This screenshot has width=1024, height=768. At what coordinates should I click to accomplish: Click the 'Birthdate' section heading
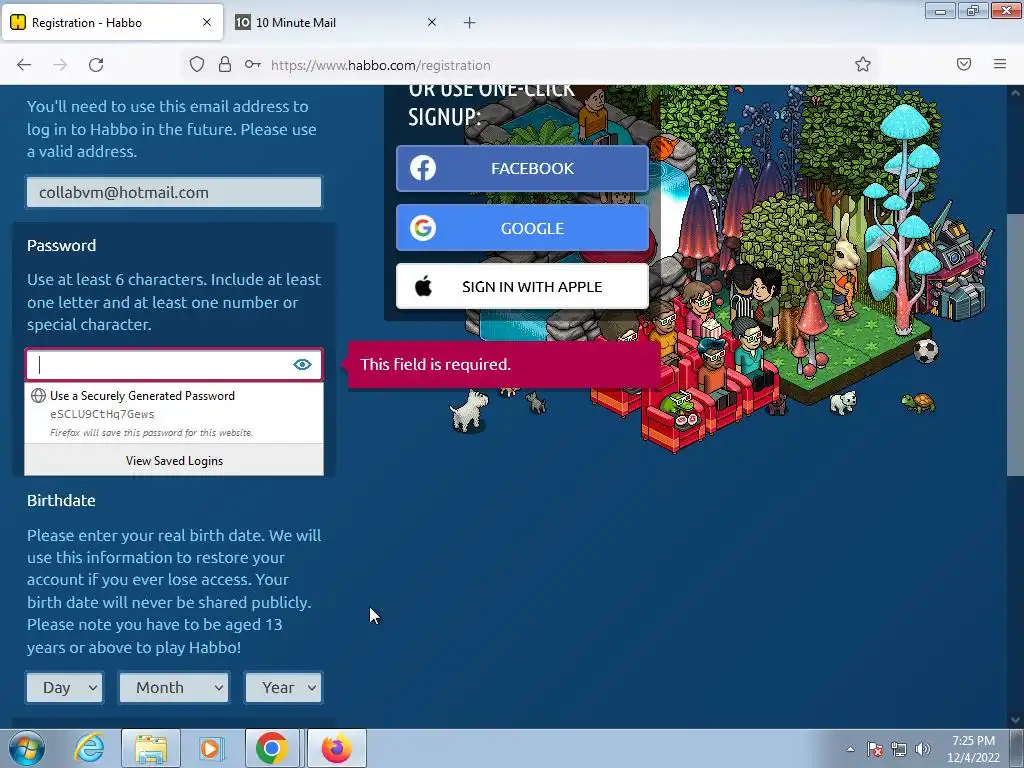click(61, 500)
